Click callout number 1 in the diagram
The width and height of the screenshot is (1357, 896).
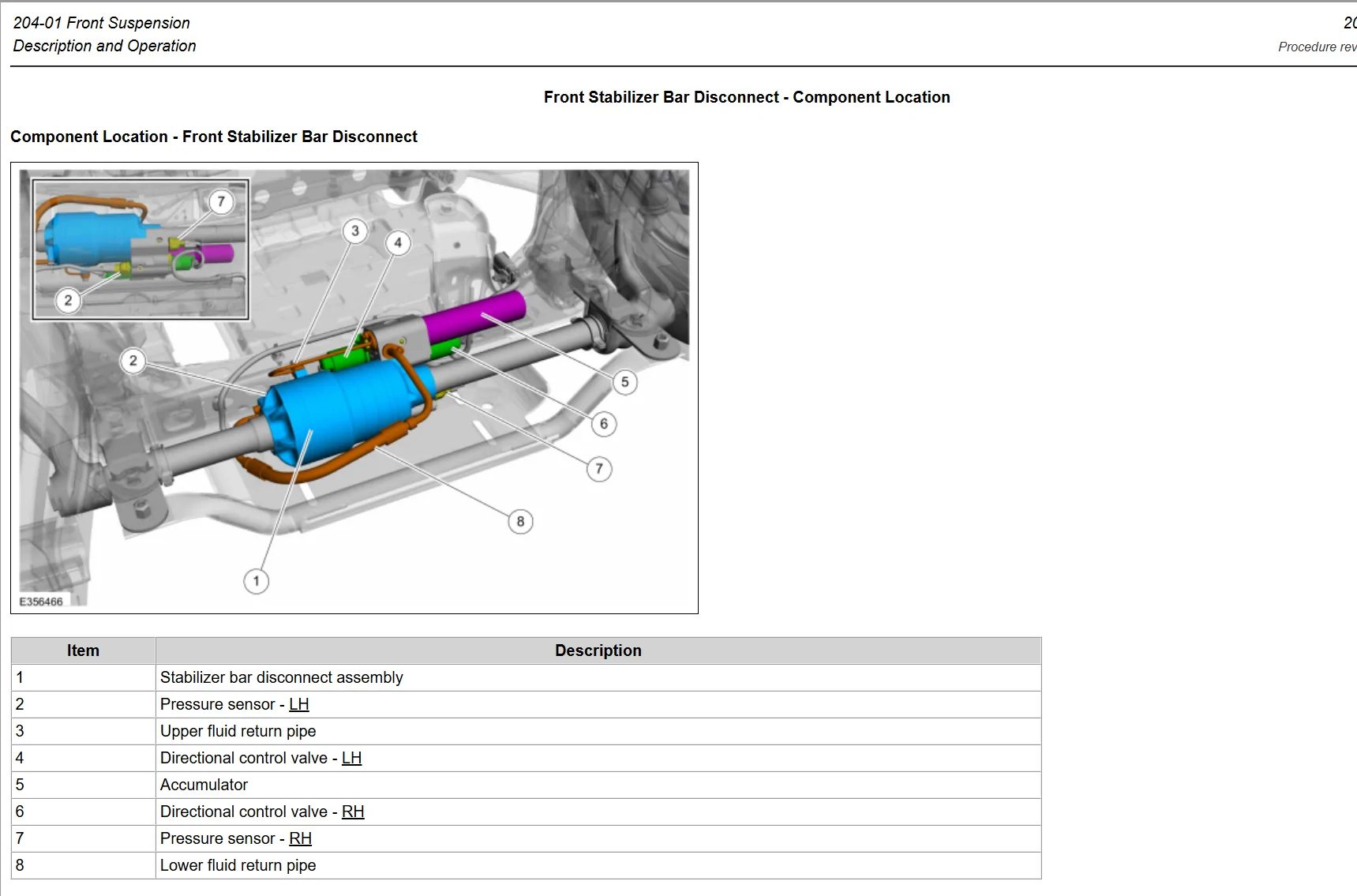pos(256,581)
